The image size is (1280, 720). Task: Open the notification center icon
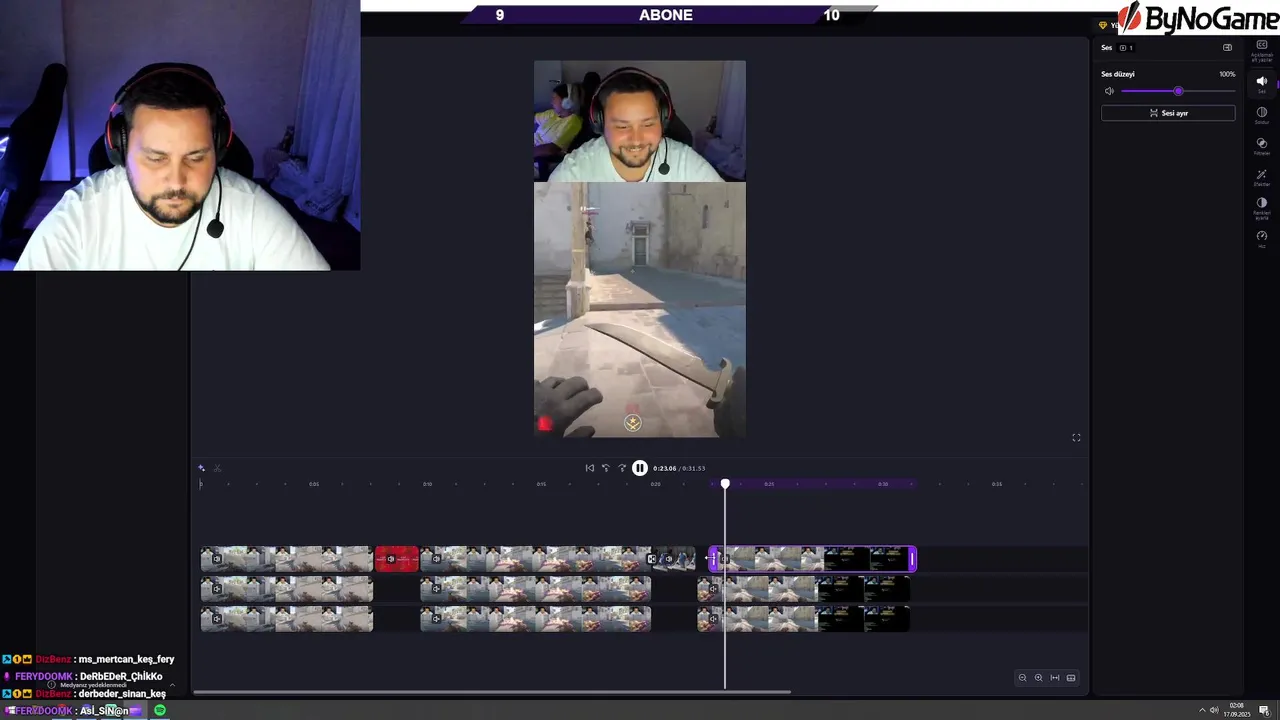(x=1264, y=710)
